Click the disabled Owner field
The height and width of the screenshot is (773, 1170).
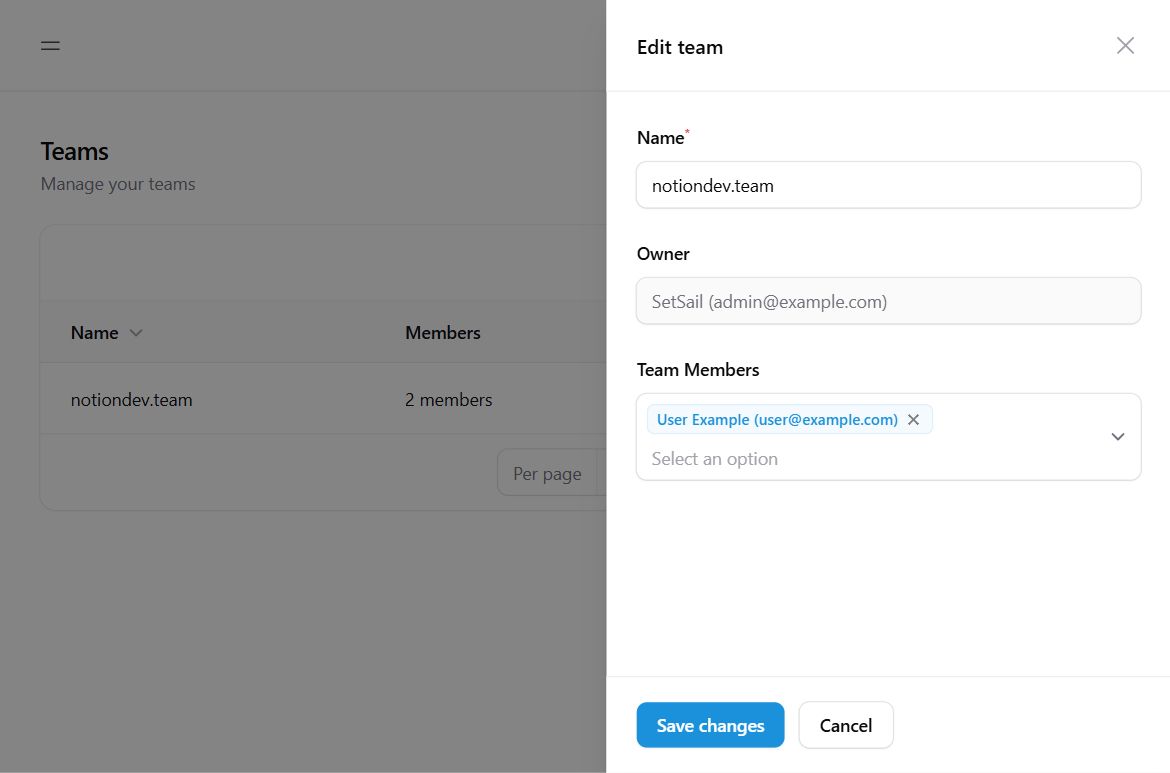point(888,301)
